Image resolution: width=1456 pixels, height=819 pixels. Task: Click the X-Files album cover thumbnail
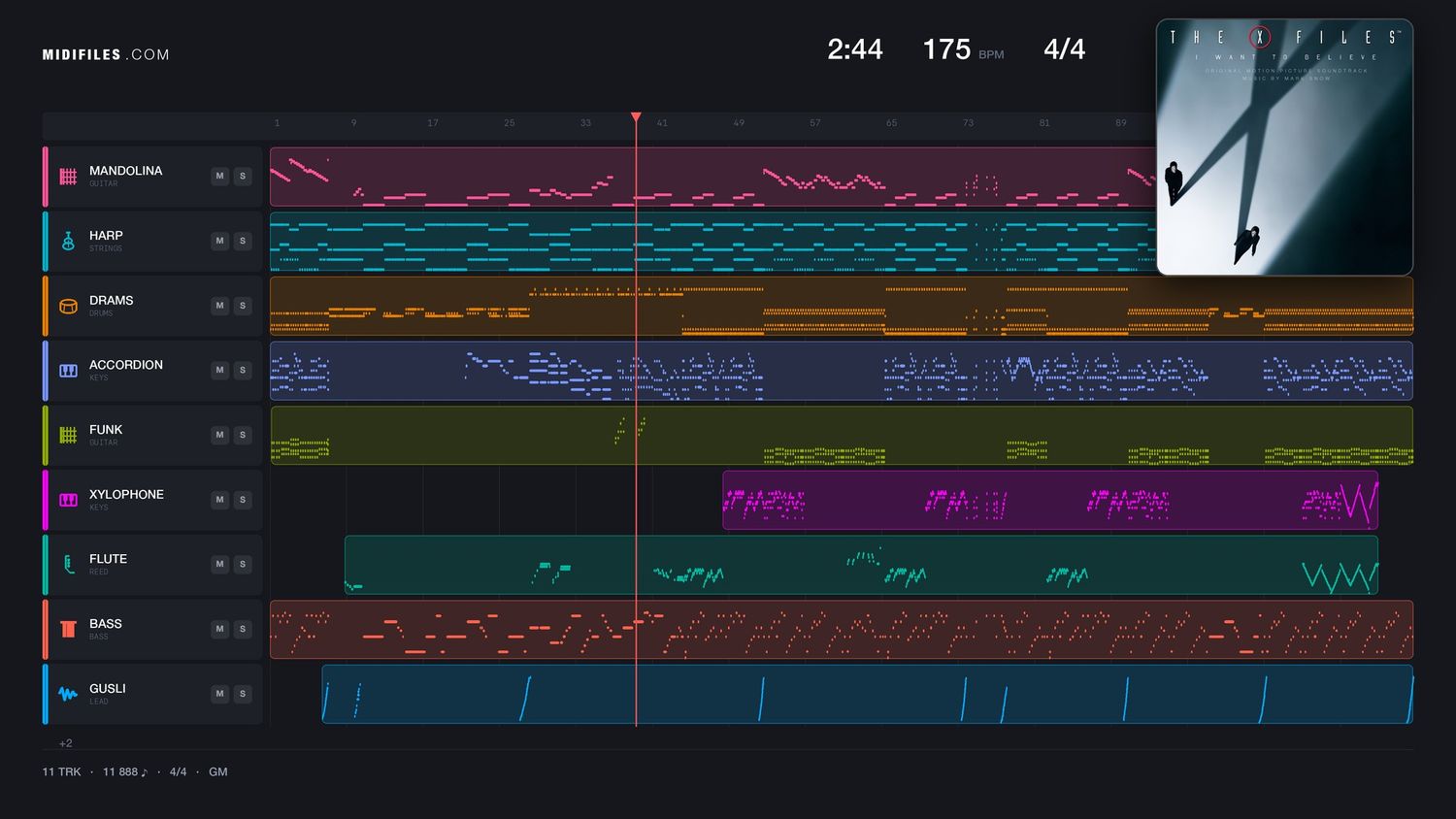pyautogui.click(x=1284, y=147)
